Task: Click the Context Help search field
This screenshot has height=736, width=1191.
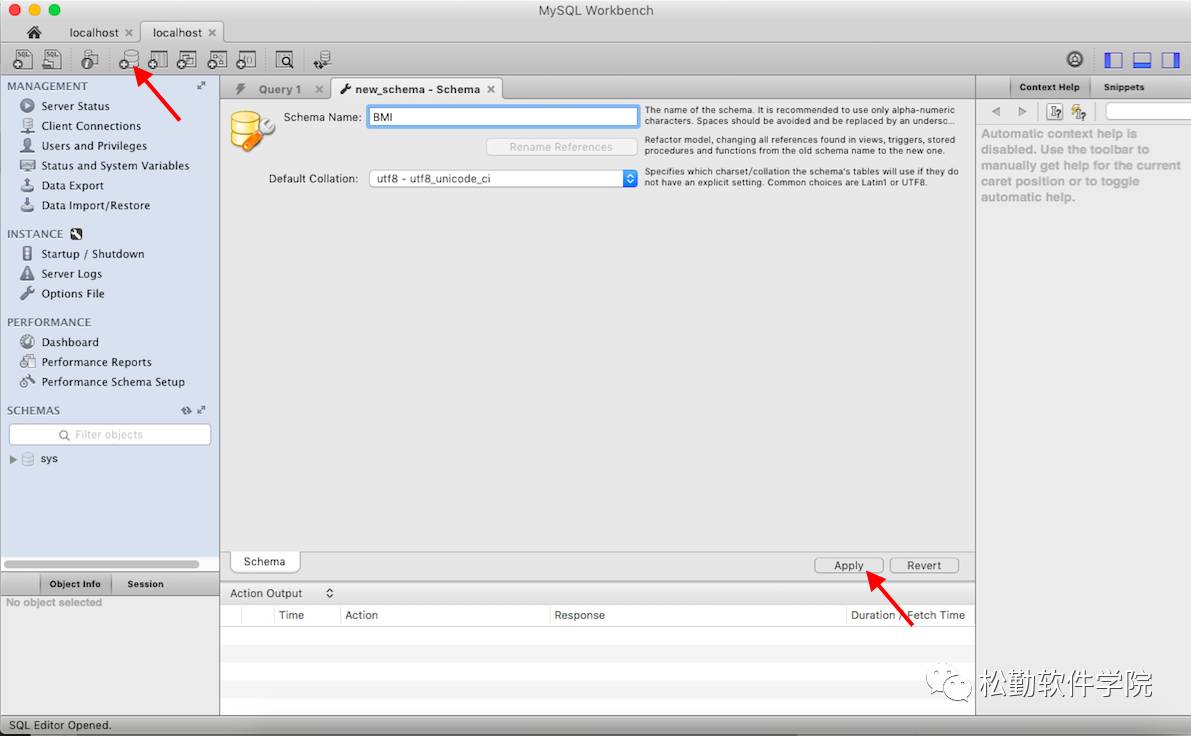Action: pos(1148,112)
